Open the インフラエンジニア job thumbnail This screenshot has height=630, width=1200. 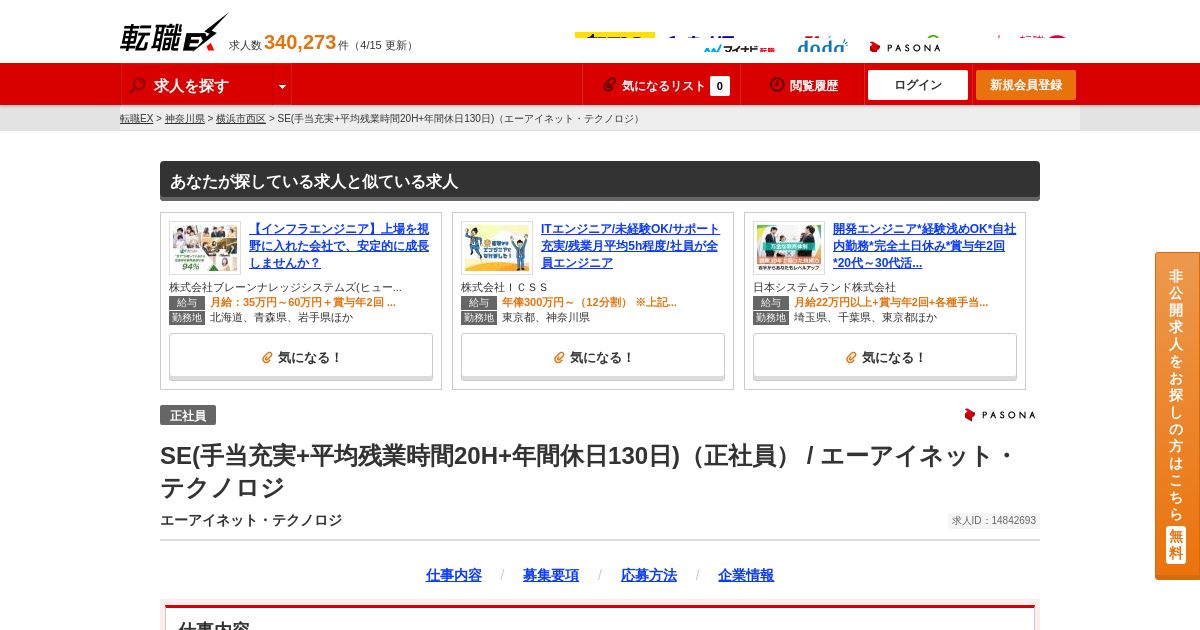205,248
